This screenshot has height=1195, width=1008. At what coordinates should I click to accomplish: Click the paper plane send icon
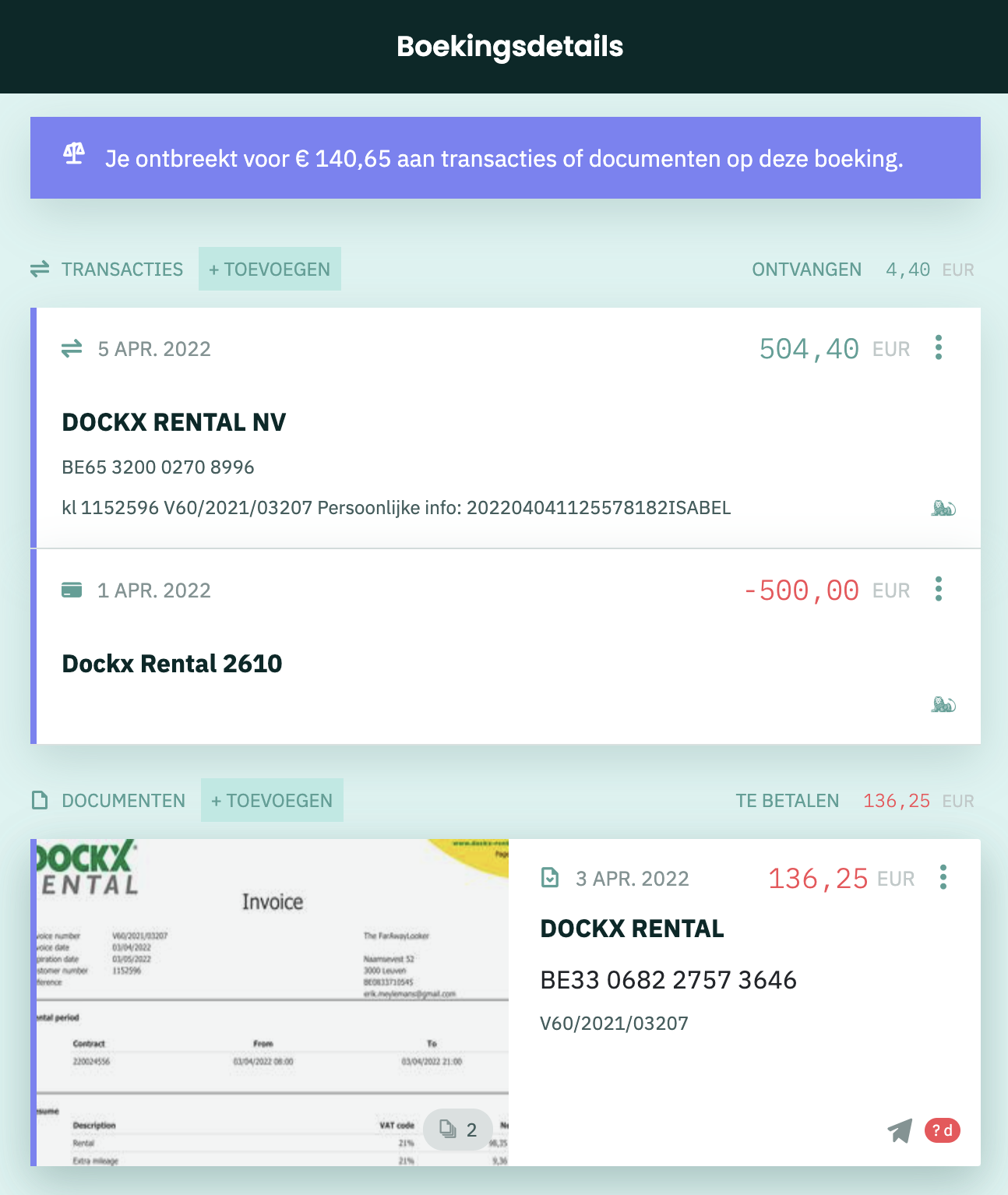(900, 1130)
